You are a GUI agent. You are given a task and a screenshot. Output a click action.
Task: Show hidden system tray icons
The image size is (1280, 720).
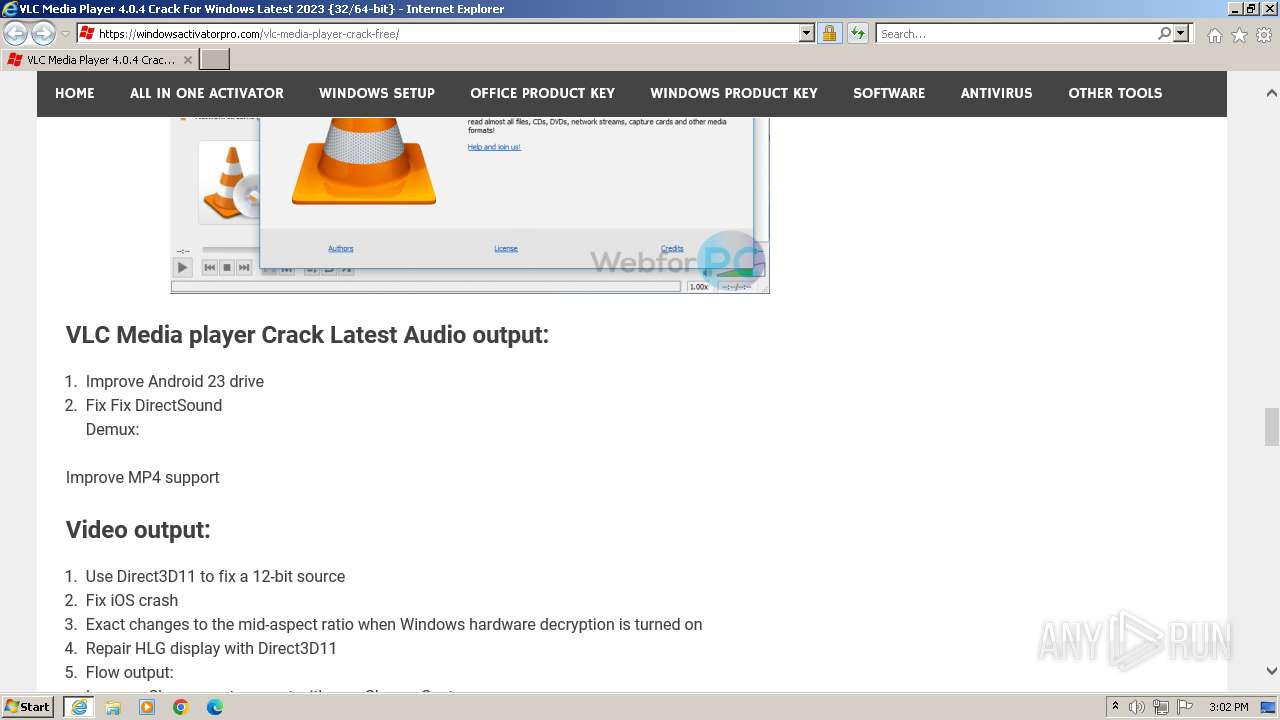1115,707
